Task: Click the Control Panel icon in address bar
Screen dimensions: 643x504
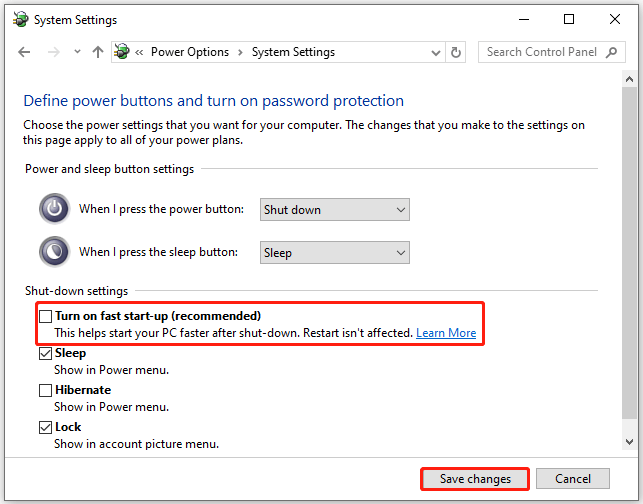Action: 122,52
